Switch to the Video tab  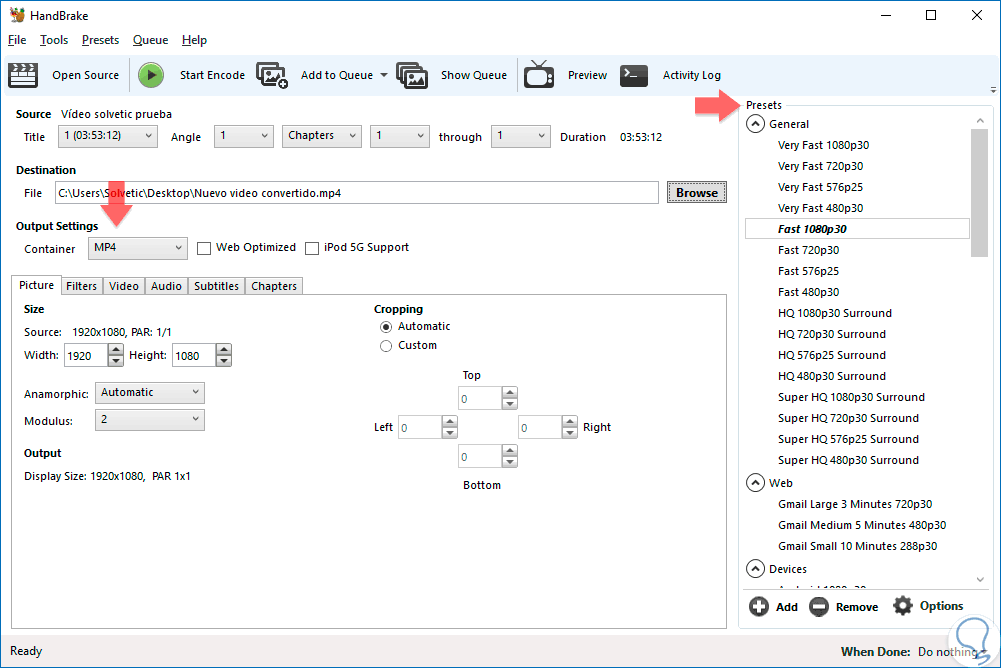pyautogui.click(x=123, y=286)
